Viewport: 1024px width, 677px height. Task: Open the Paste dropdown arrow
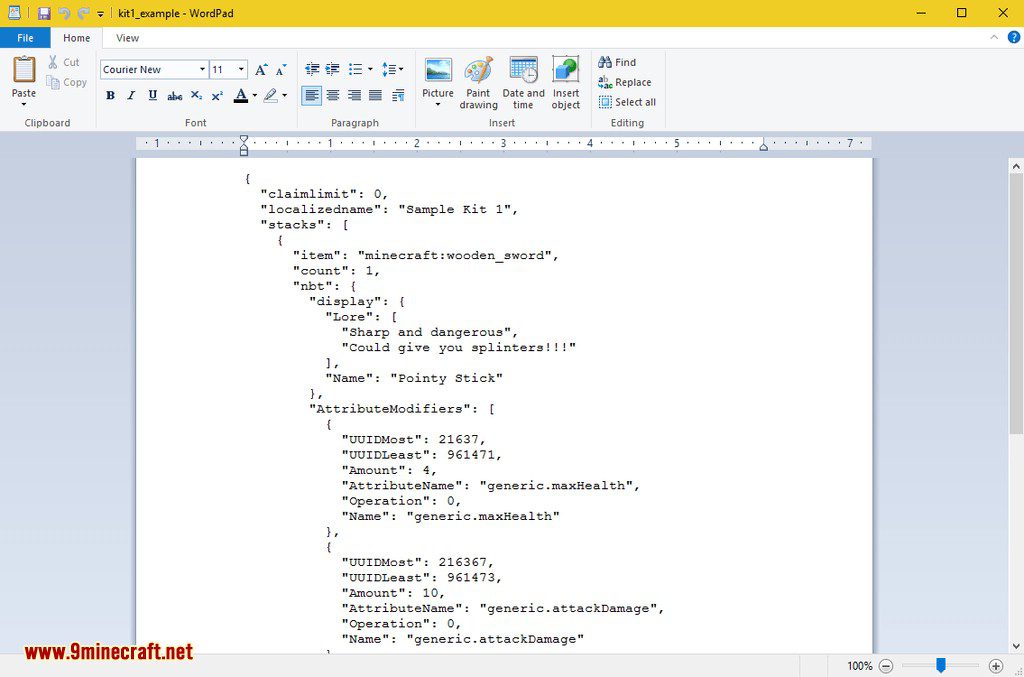24,104
